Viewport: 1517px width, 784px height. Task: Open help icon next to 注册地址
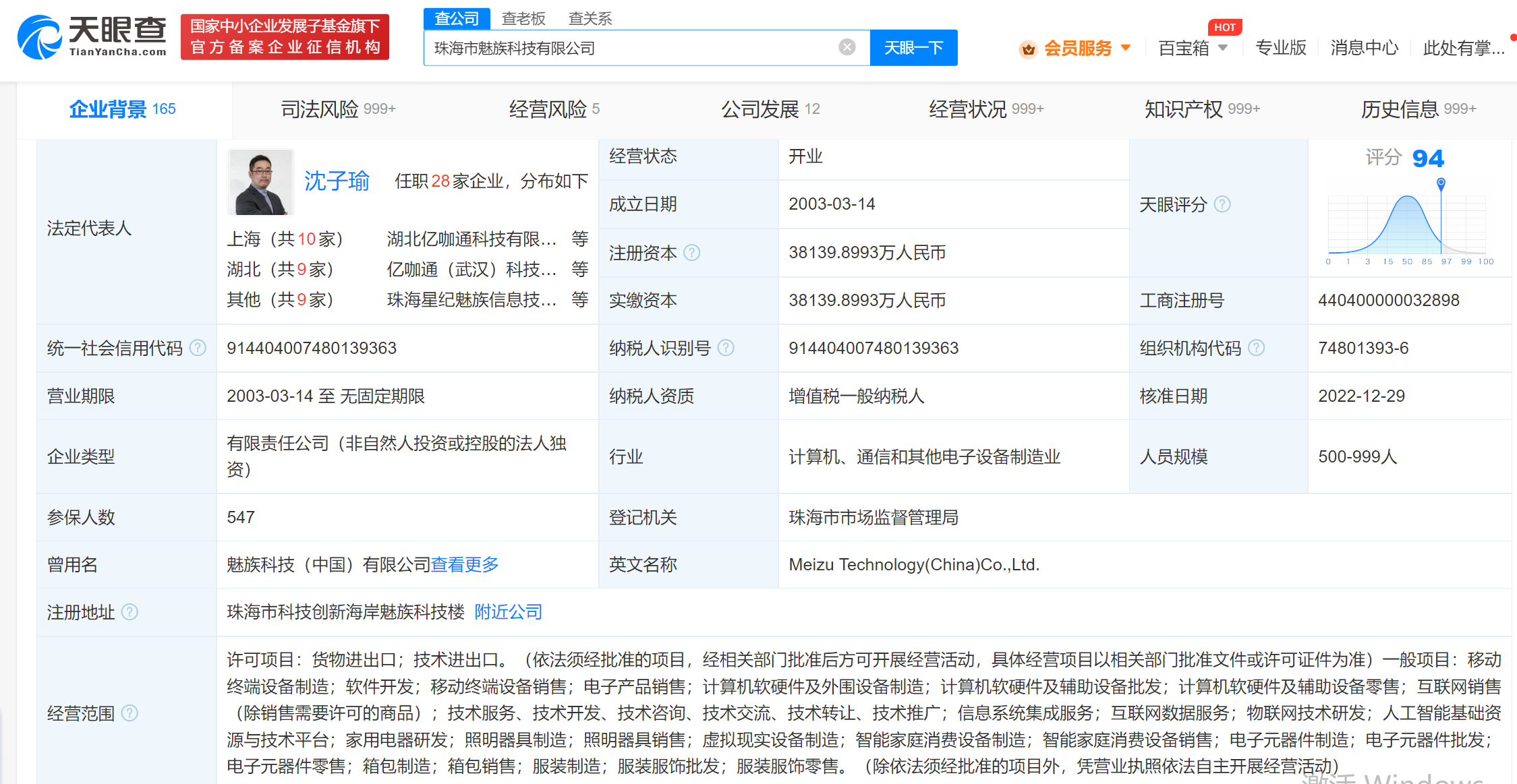[130, 612]
